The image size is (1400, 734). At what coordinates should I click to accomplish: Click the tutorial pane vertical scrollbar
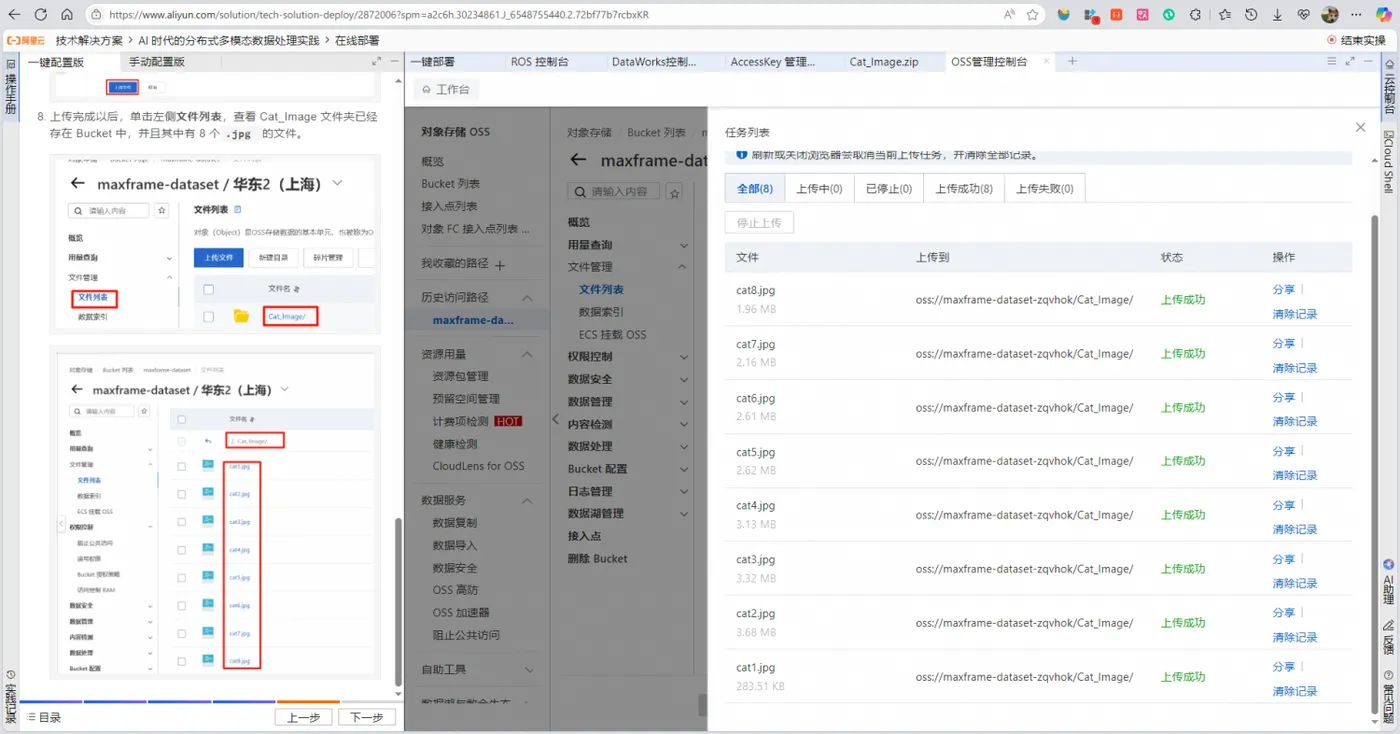point(399,600)
